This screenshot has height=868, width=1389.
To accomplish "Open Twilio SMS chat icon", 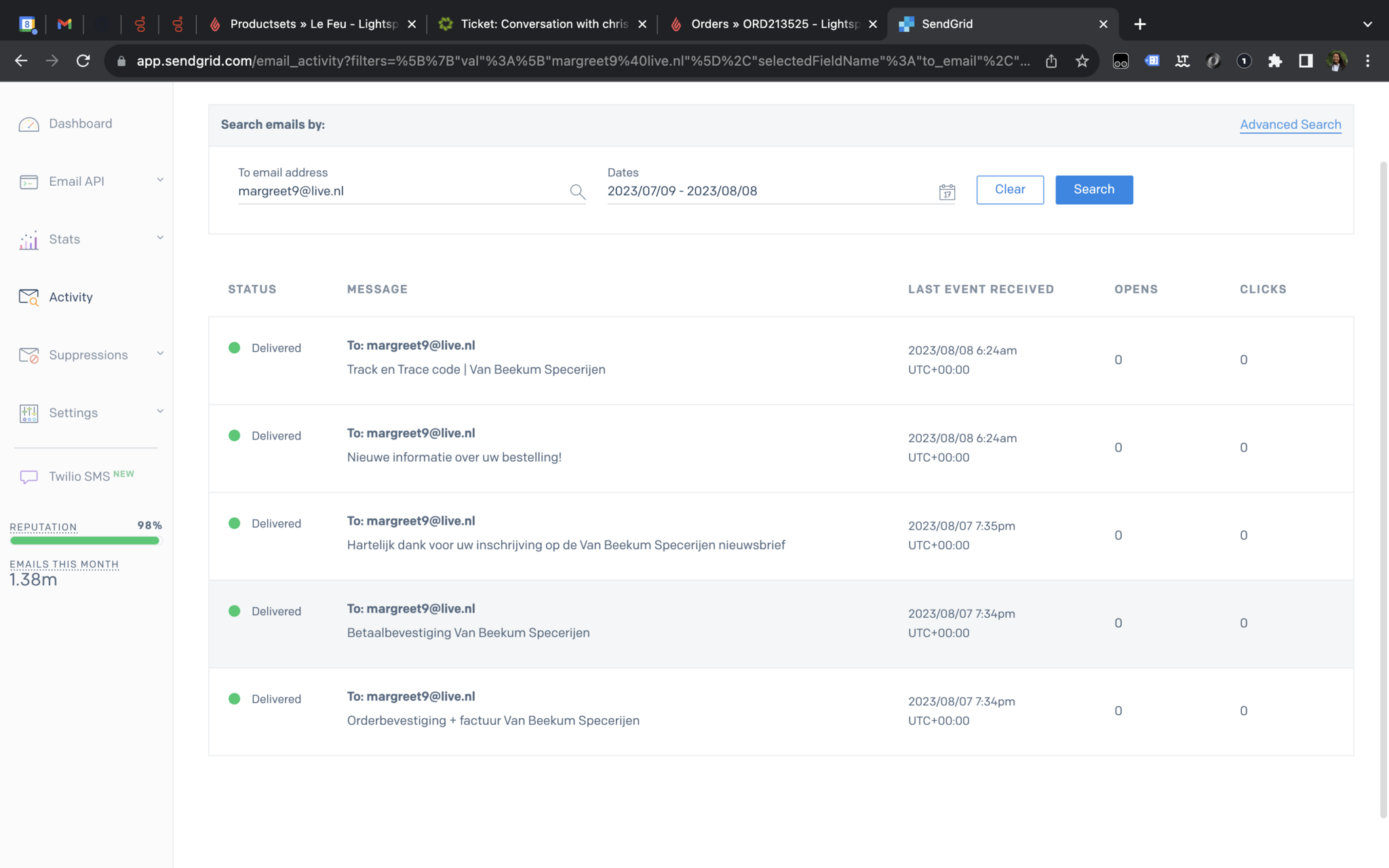I will [x=28, y=477].
